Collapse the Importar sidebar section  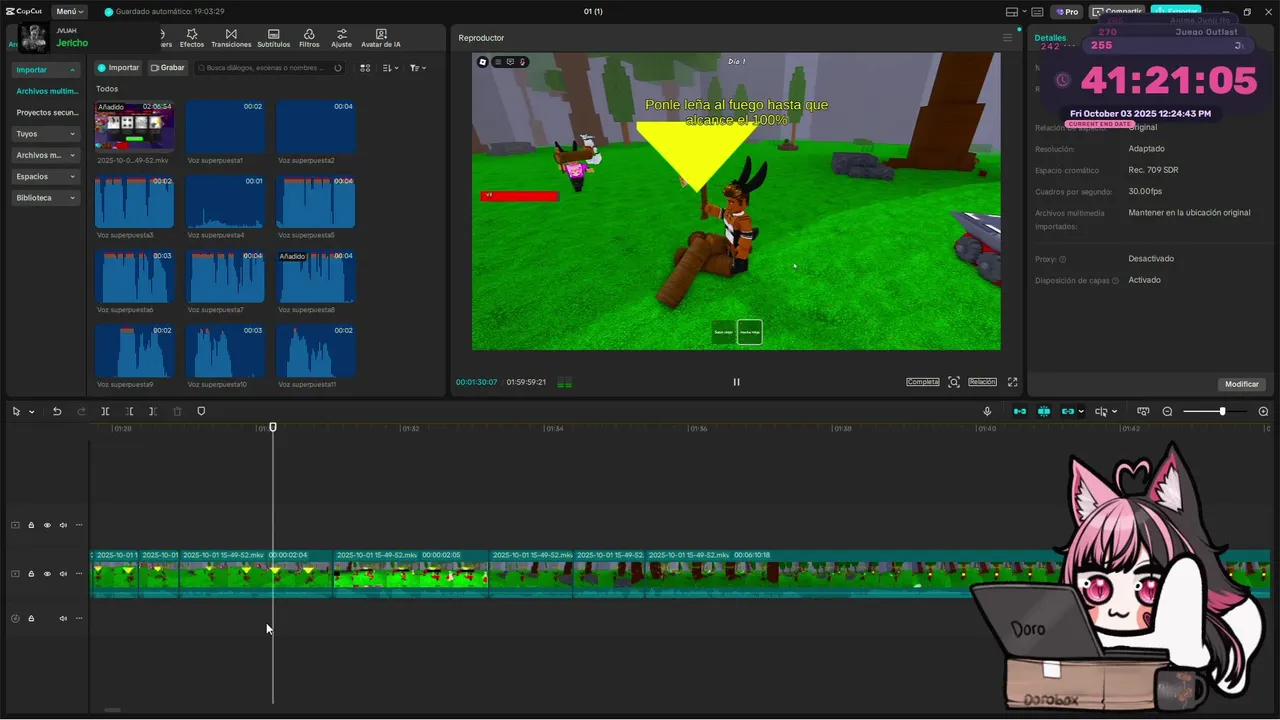(46, 70)
